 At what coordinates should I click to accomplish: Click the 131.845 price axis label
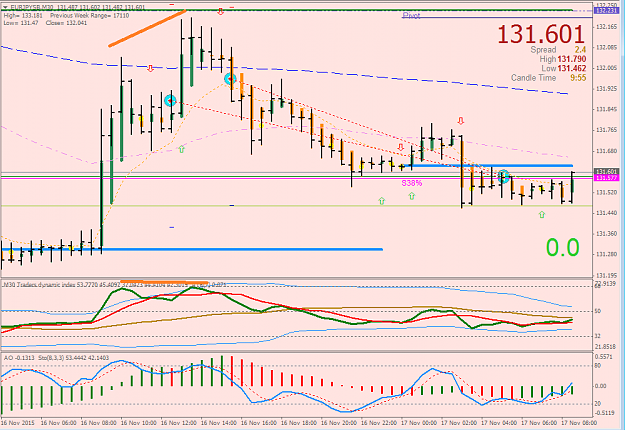click(x=606, y=109)
